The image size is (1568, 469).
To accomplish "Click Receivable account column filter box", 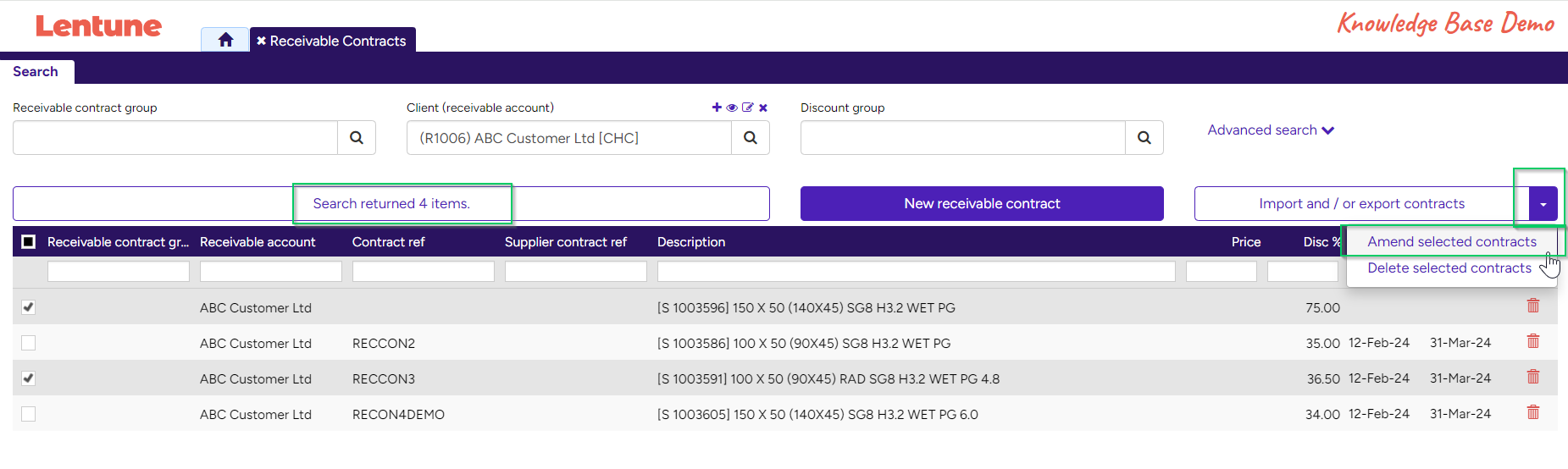I will click(271, 271).
